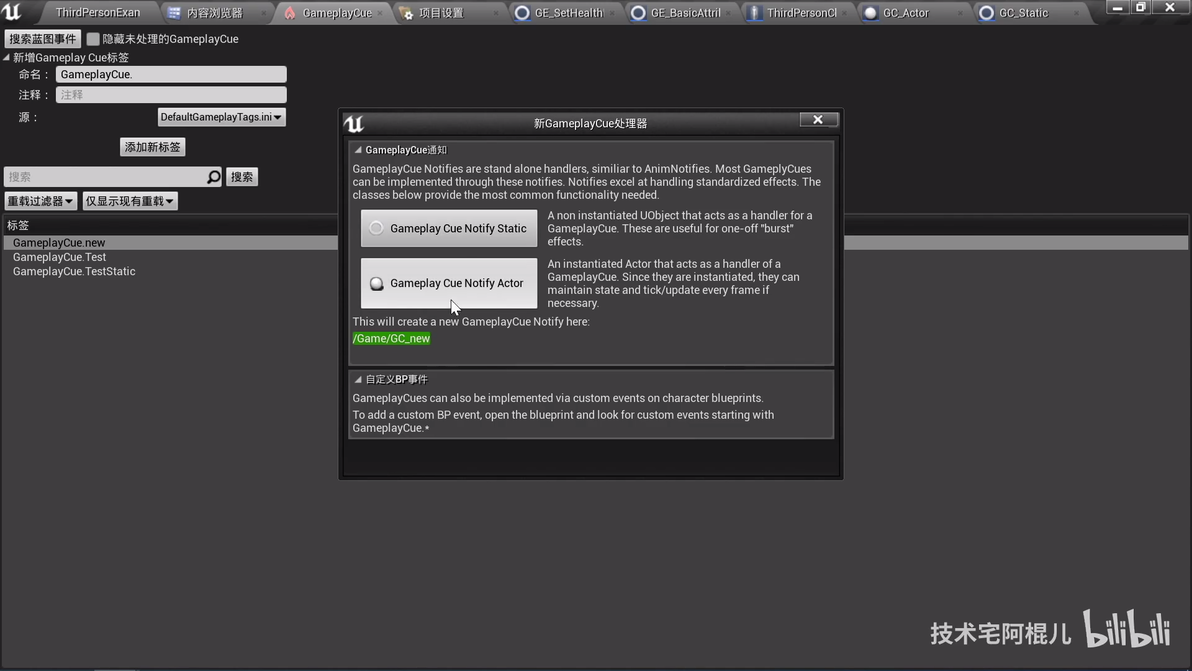
Task: Select the GameplayCue.TestStatic tag row
Action: click(x=74, y=271)
